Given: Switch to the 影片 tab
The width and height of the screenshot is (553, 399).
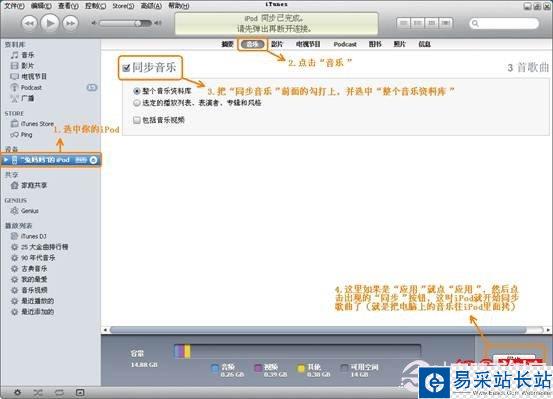Looking at the screenshot, I should (x=277, y=44).
